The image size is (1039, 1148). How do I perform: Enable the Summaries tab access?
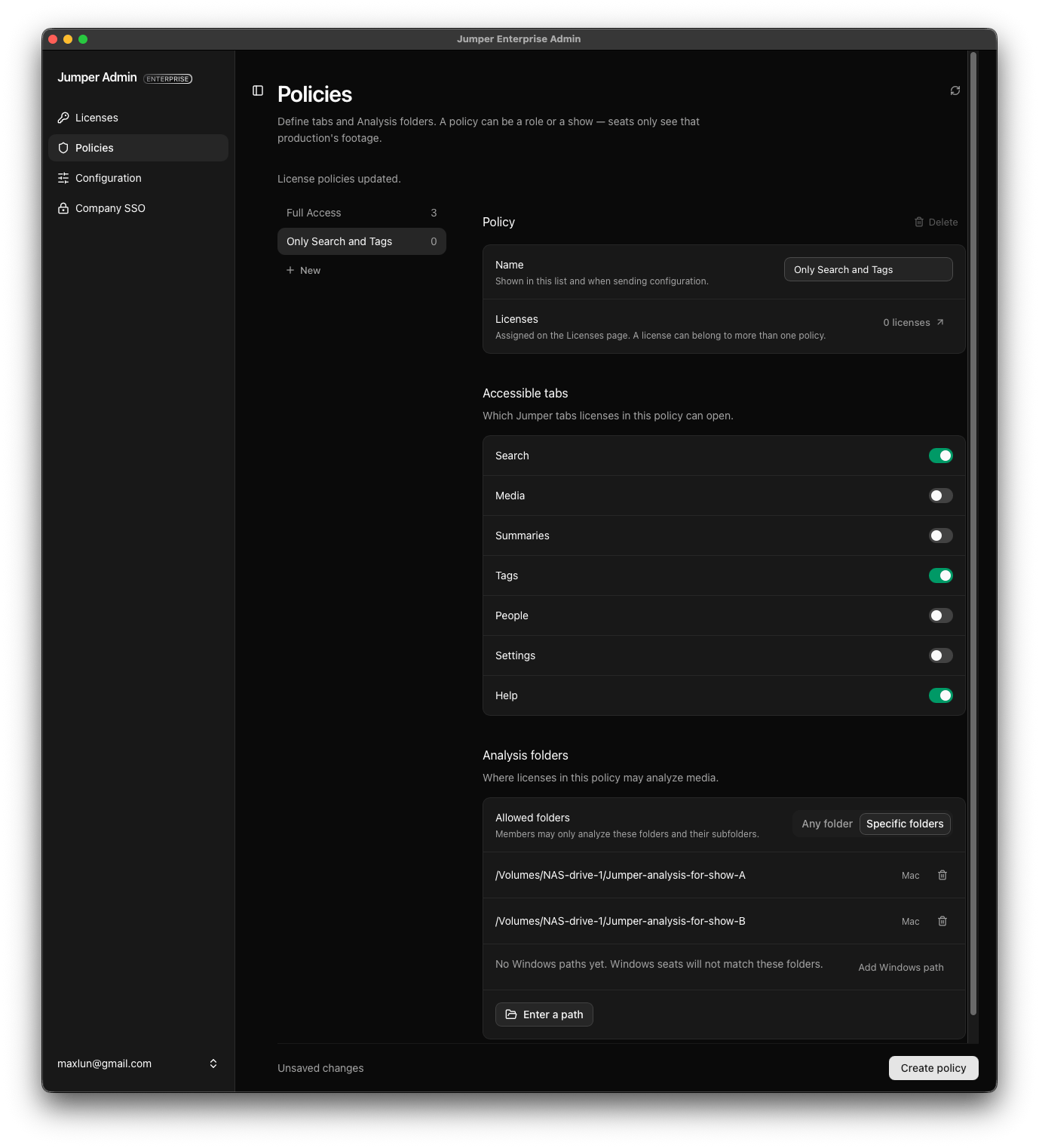pos(941,536)
